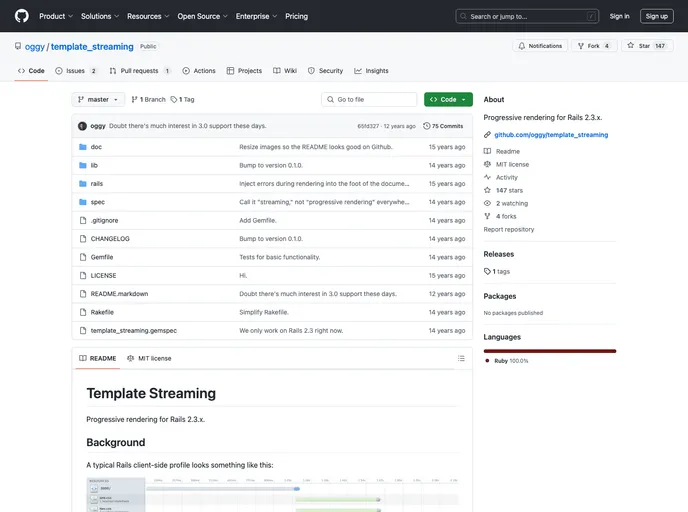Viewport: 688px width, 512px height.
Task: Click the Ruby language bar
Action: coord(549,351)
